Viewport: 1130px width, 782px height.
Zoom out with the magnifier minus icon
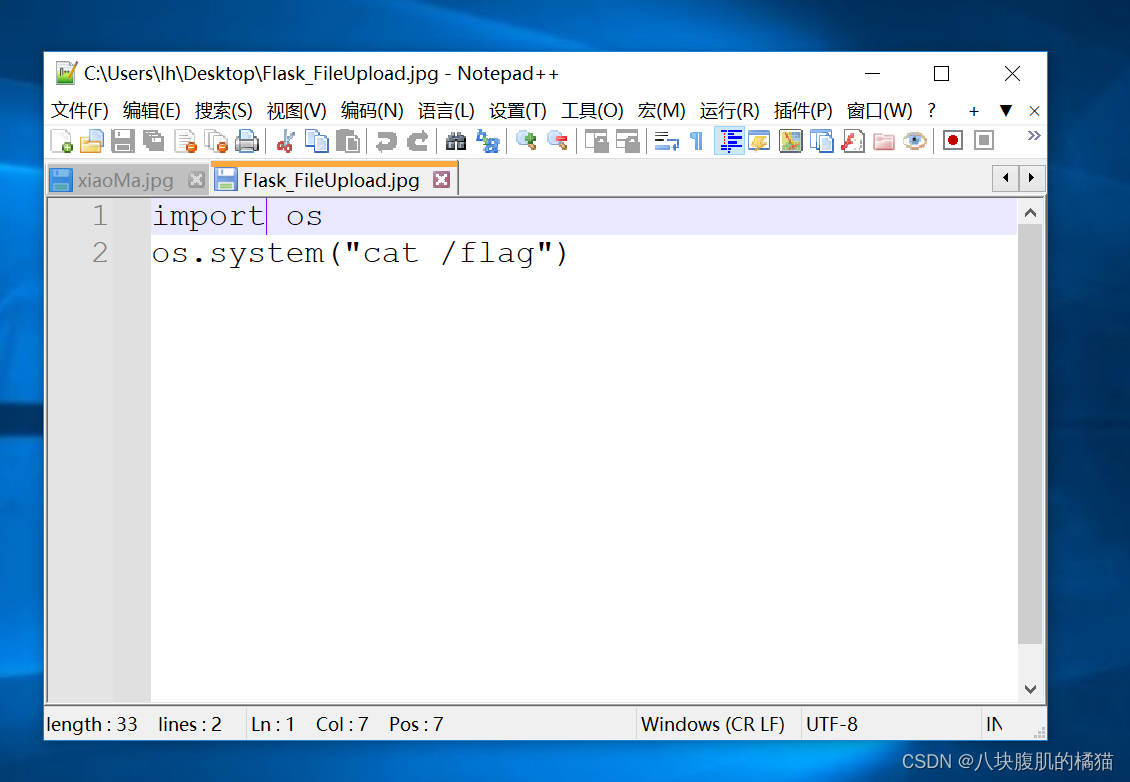[x=557, y=141]
